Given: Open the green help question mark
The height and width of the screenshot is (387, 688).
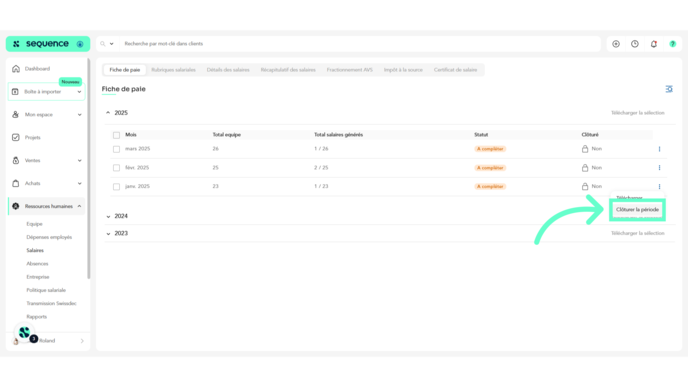Looking at the screenshot, I should click(x=673, y=44).
